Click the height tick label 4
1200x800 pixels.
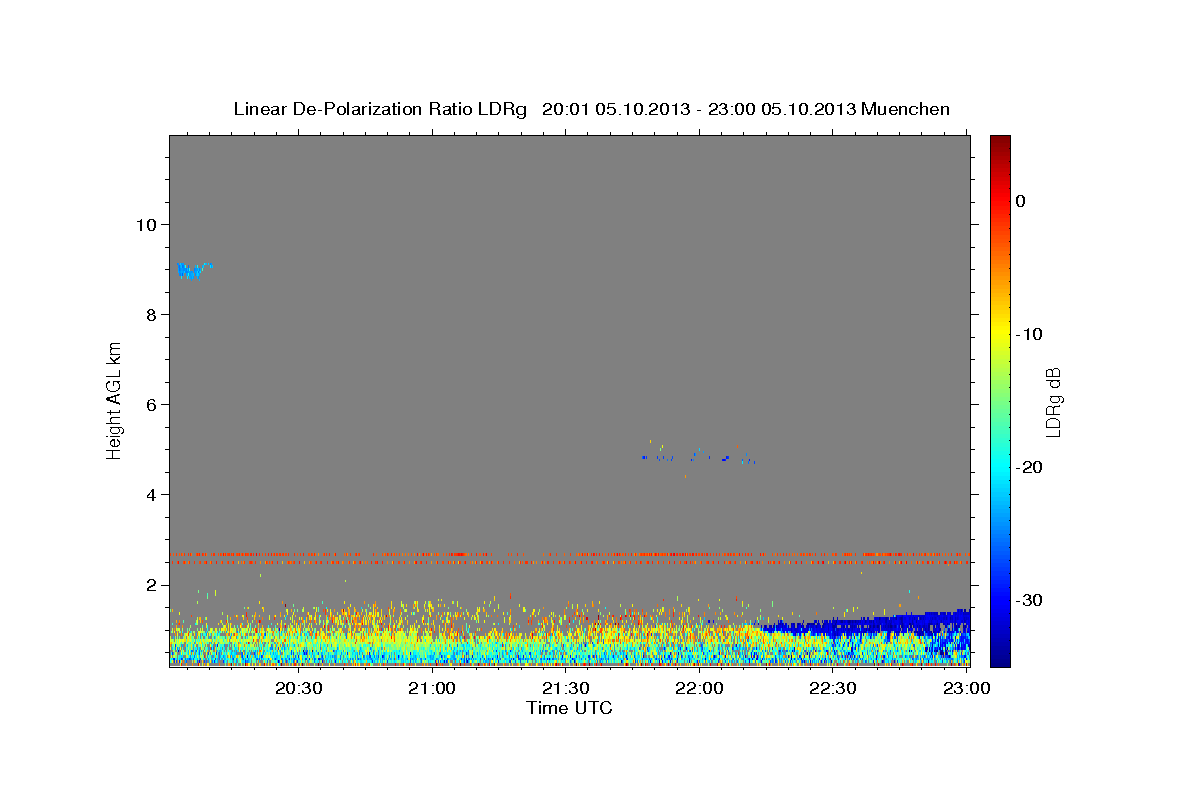149,494
